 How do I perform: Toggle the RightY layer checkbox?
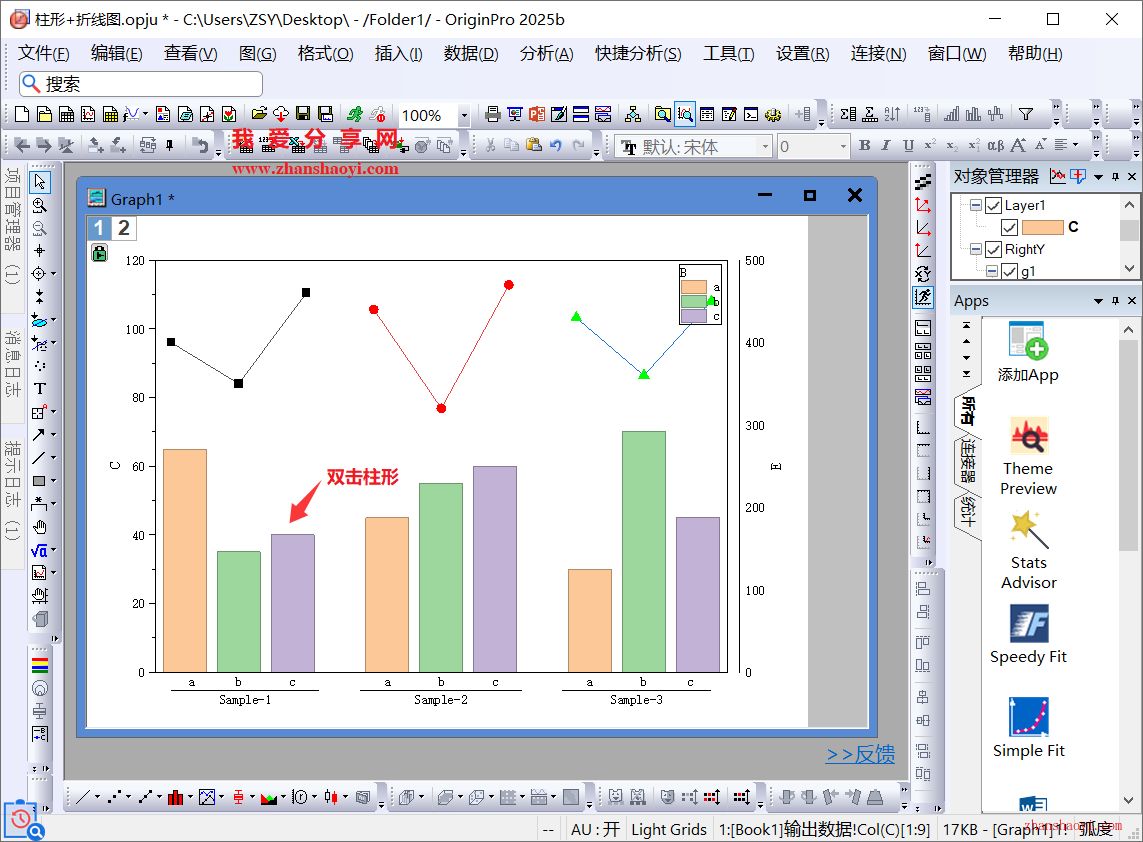coord(993,249)
